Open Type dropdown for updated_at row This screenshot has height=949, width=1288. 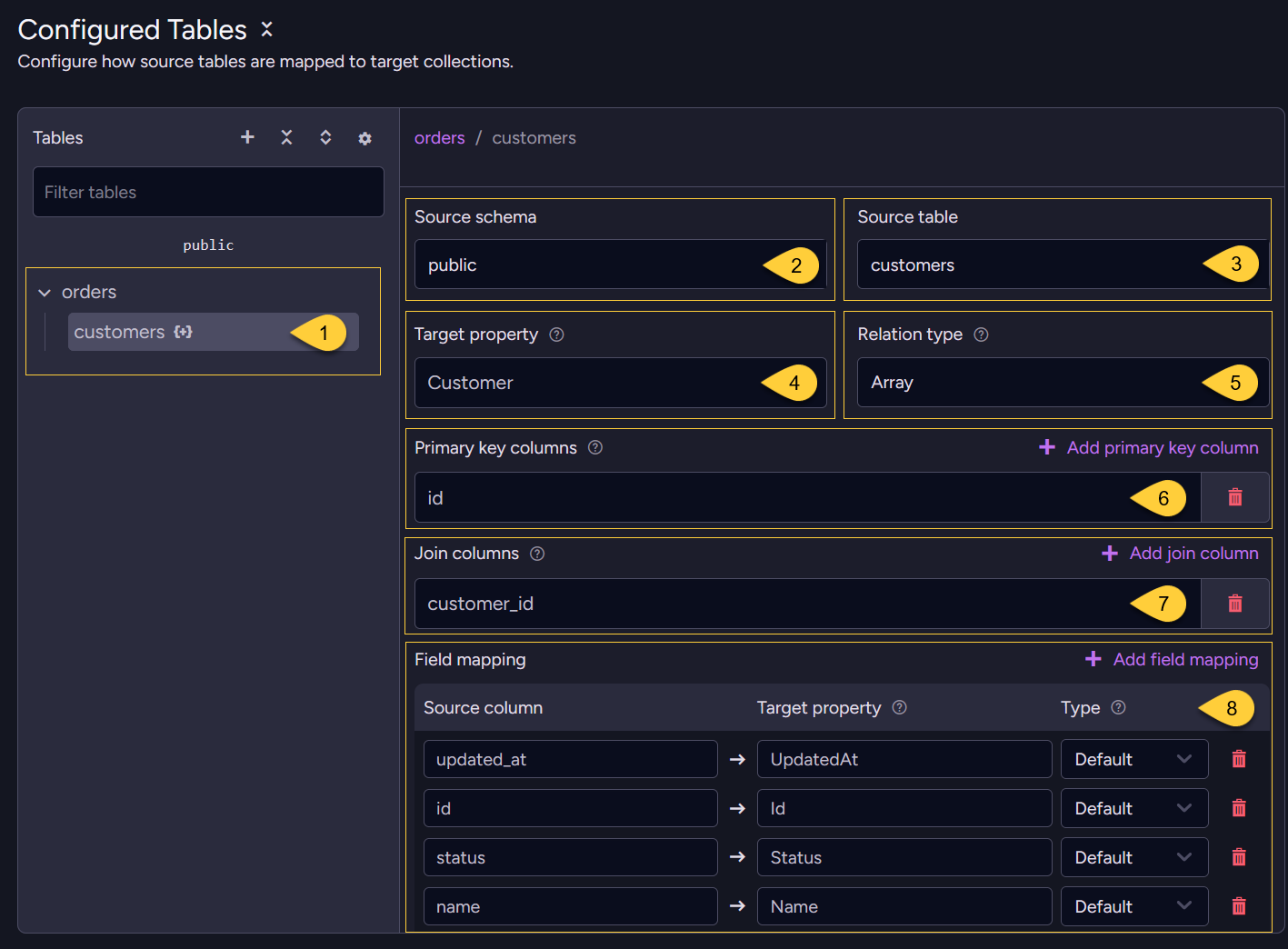pos(1134,759)
